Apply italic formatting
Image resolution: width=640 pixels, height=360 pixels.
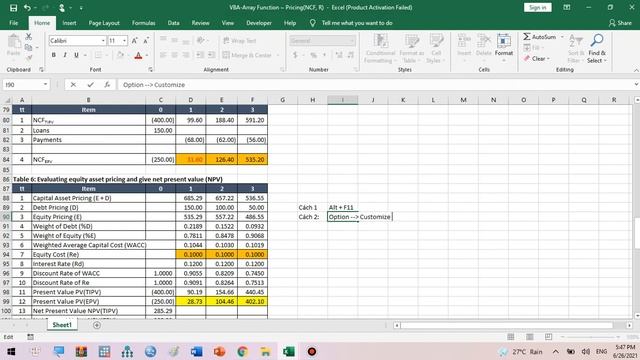(x=64, y=55)
